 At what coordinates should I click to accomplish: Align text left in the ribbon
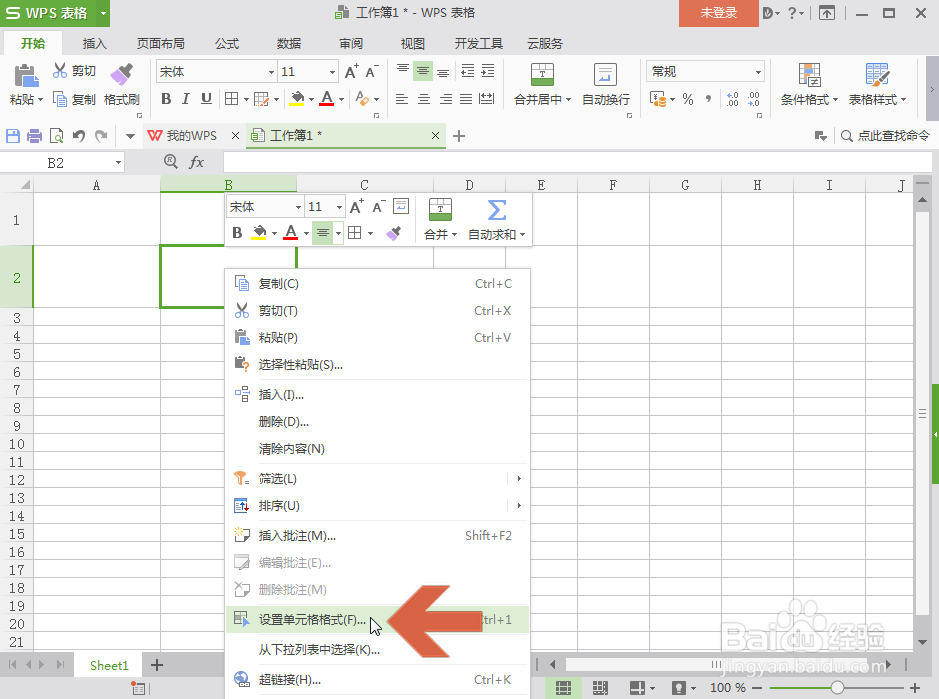pos(402,99)
